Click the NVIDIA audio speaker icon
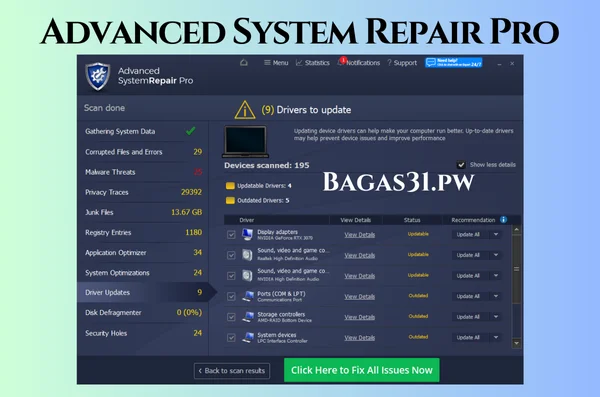 248,276
